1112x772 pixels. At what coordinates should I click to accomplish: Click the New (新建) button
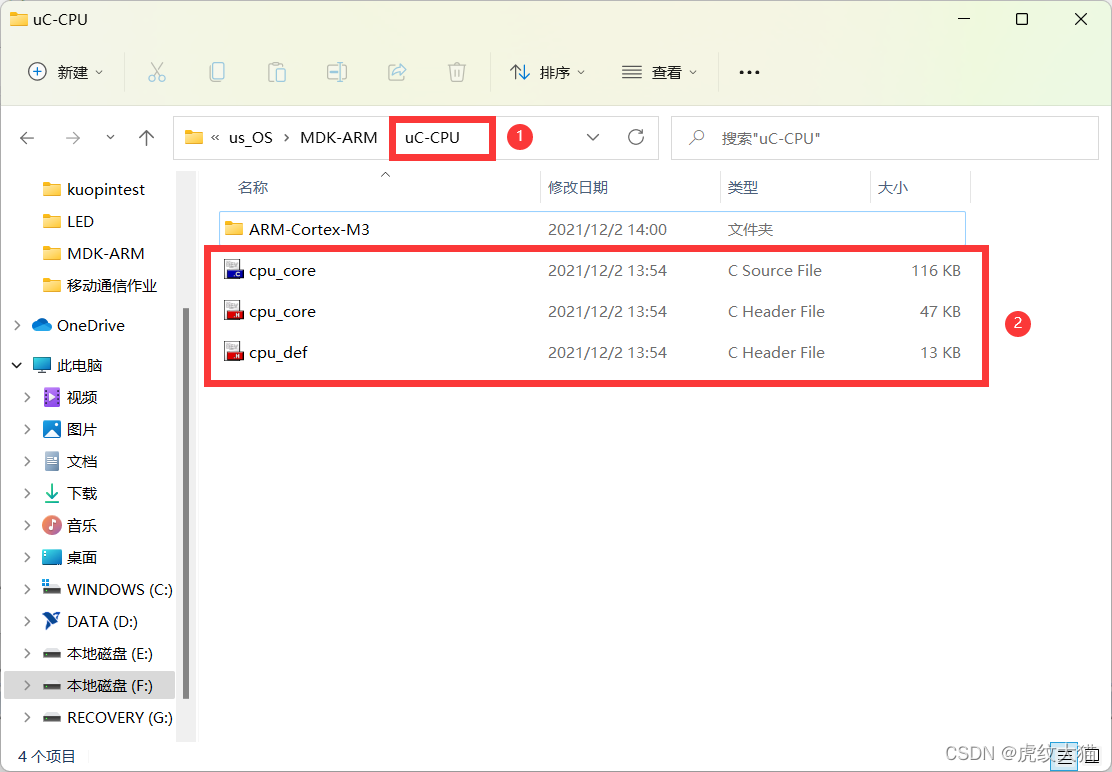[65, 72]
